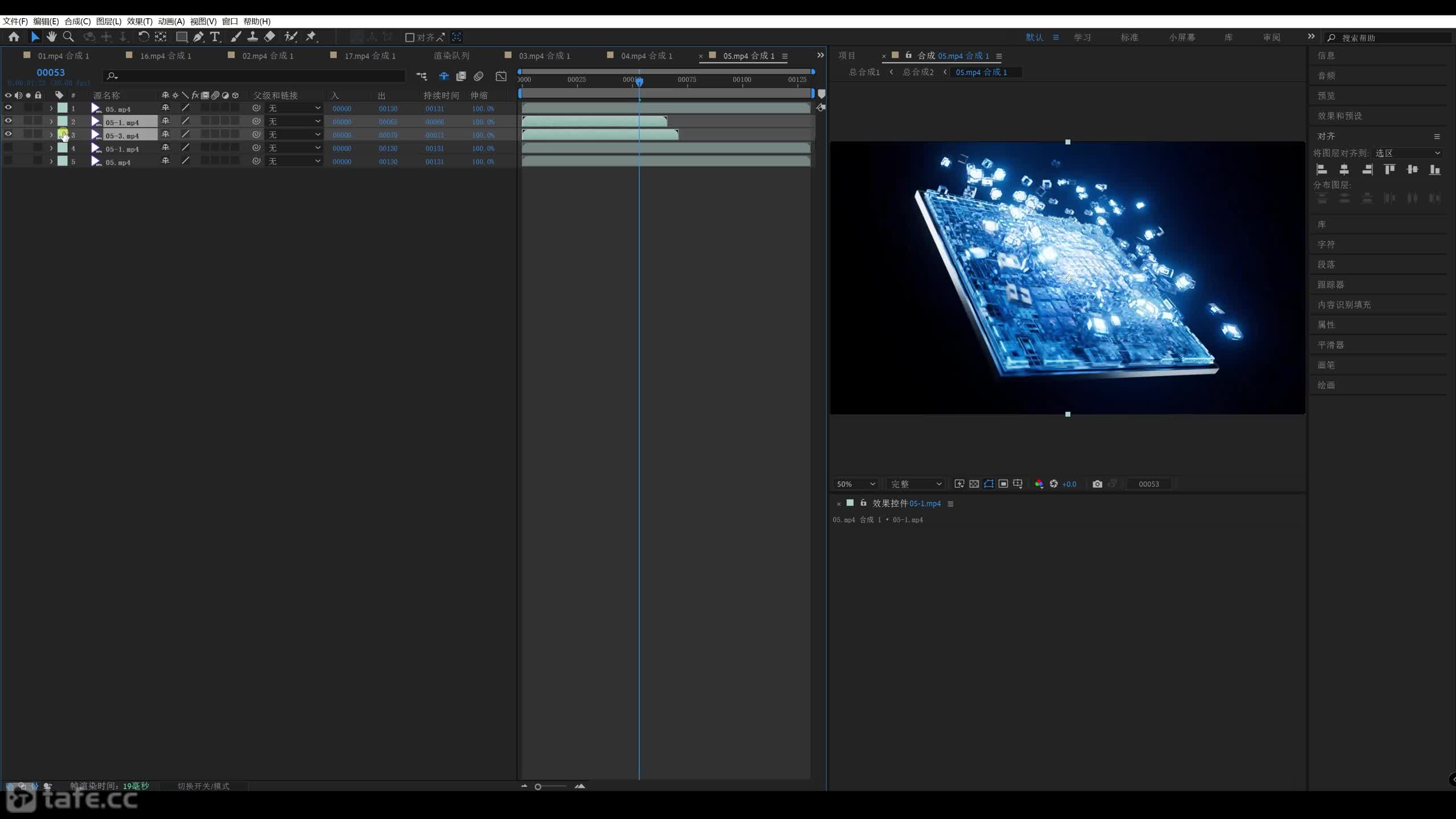Show layer 4 05-1.mp4 via visibility box
This screenshot has width=1456, height=819.
(x=8, y=148)
